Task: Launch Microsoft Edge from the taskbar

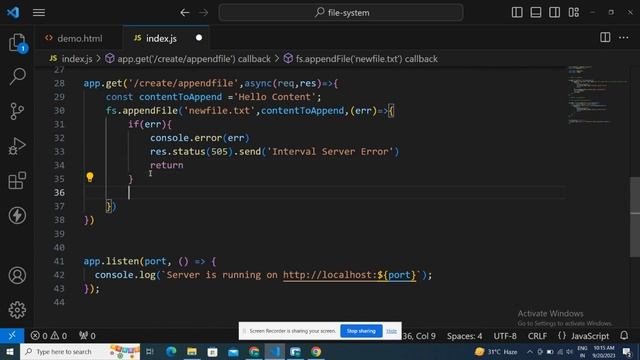Action: click(x=171, y=351)
